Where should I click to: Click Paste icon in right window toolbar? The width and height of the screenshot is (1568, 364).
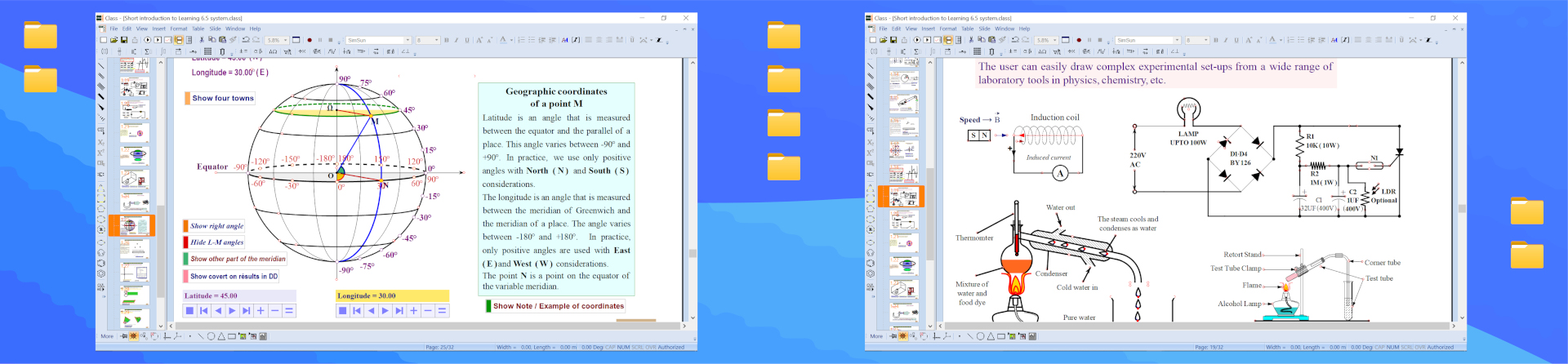coord(991,40)
